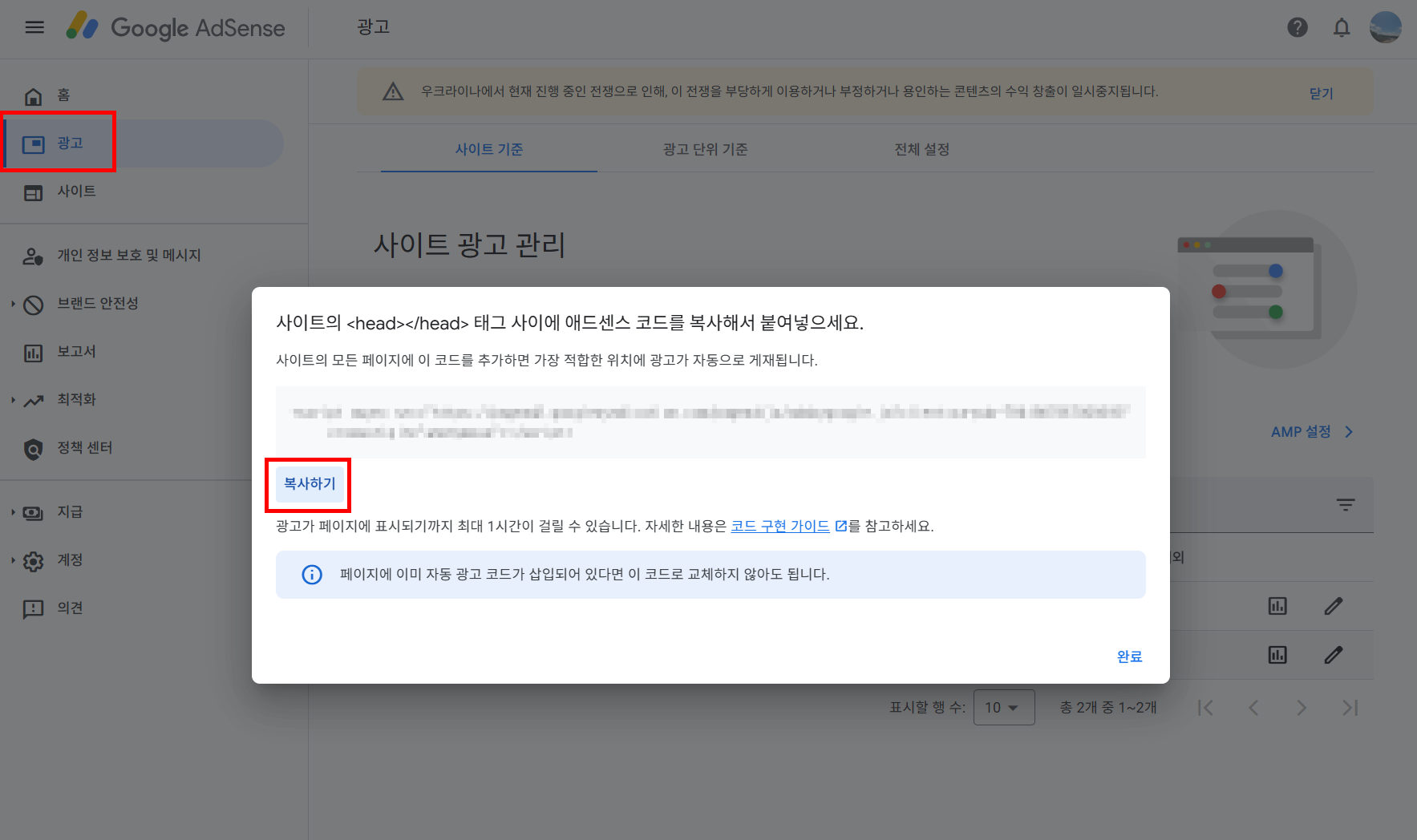Screen dimensions: 1417x840
Task: Click the 브랜드 안전성 block icon
Action: (33, 305)
